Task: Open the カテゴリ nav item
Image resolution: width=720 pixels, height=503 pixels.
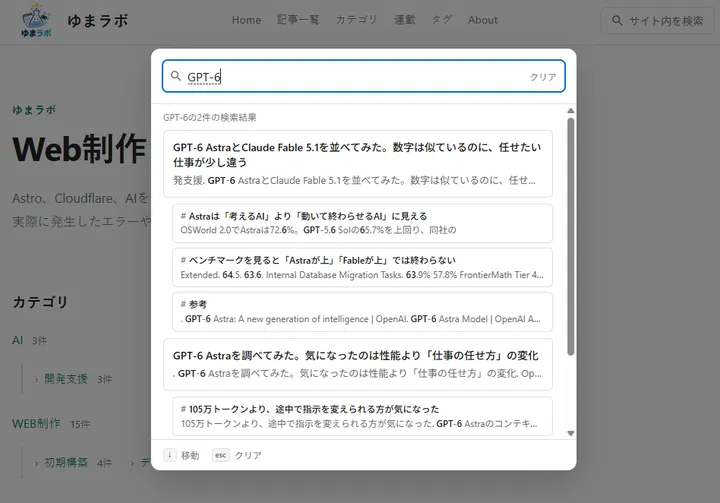Action: (356, 20)
